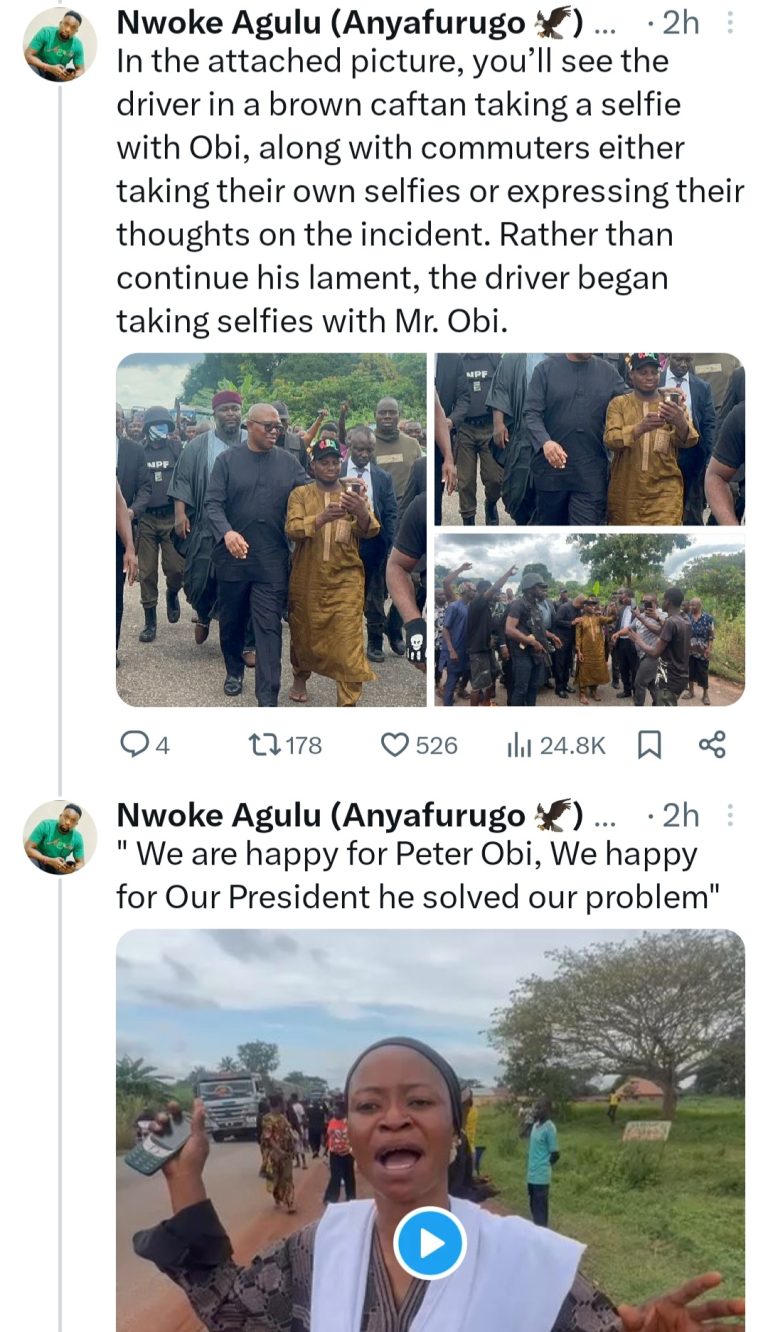Image resolution: width=768 pixels, height=1332 pixels.
Task: Open large photo of men walking
Action: 271,530
